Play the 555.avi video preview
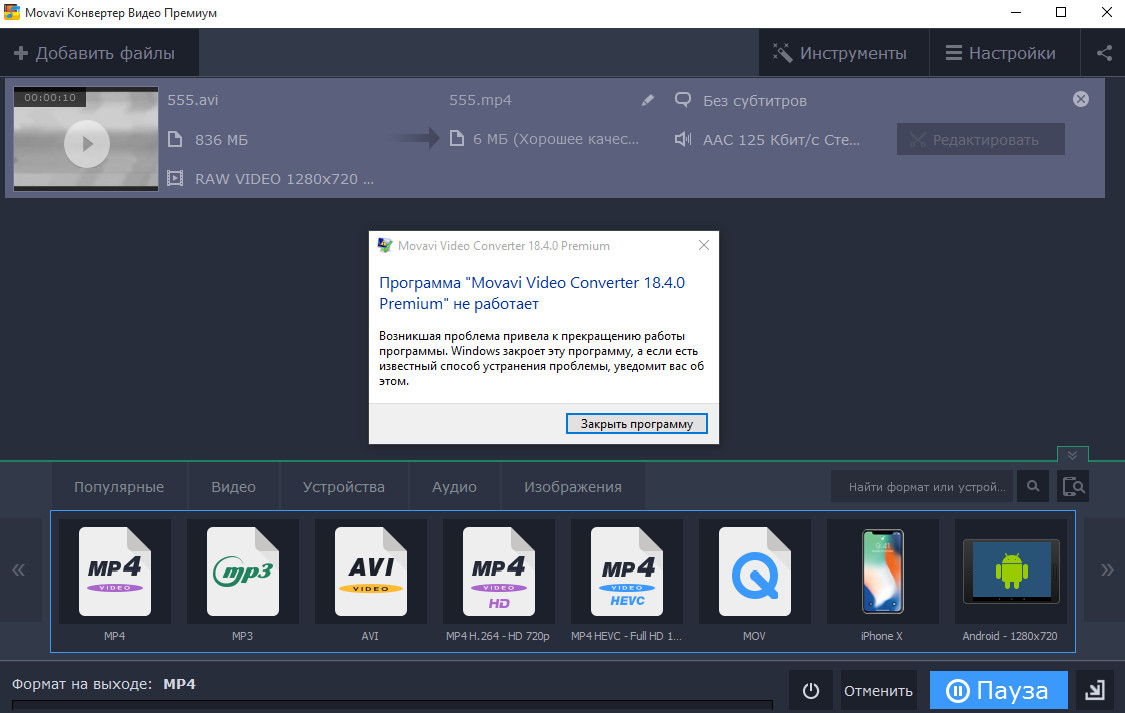This screenshot has height=713, width=1125. tap(87, 143)
